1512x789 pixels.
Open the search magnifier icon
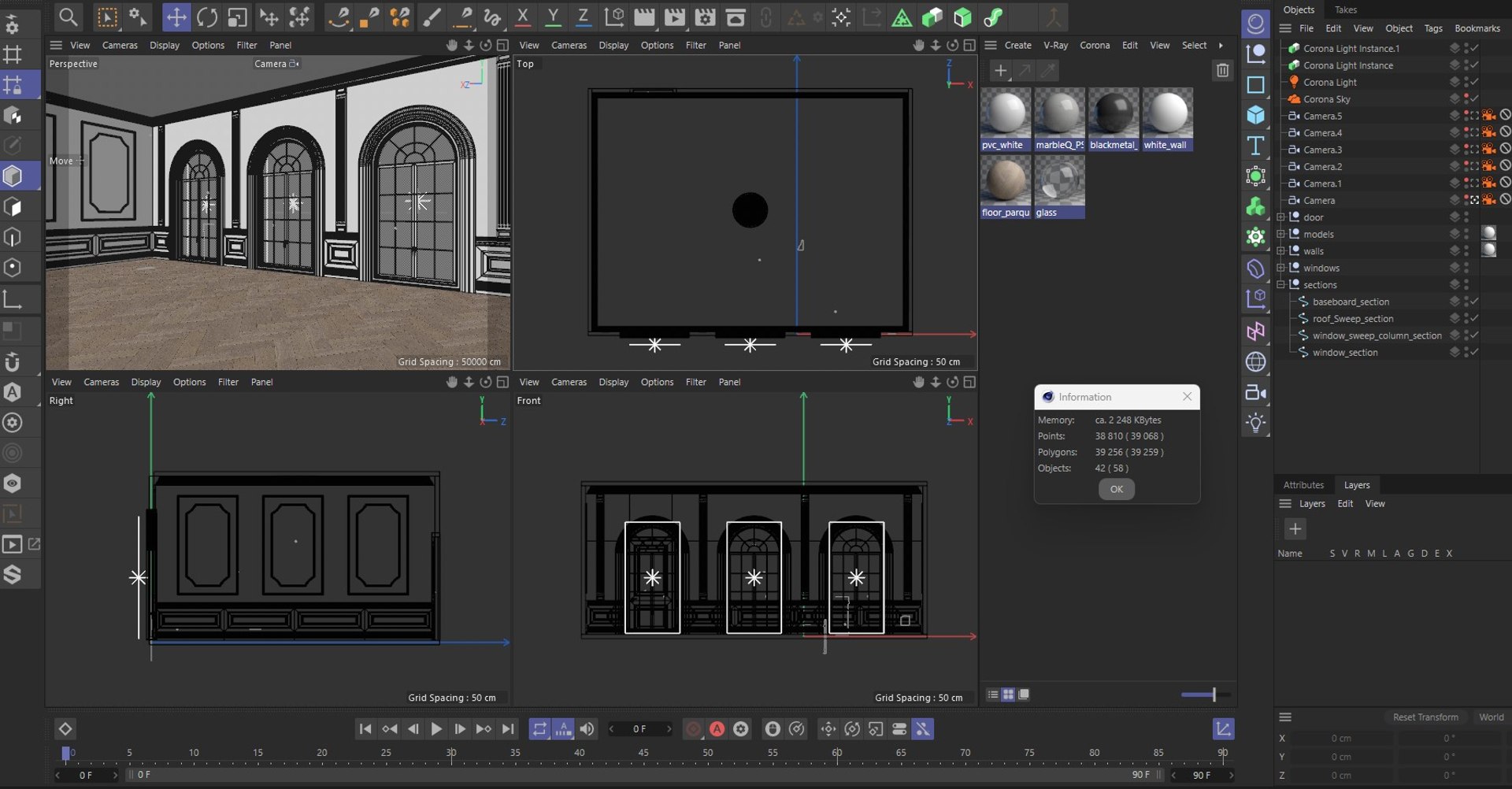[69, 17]
